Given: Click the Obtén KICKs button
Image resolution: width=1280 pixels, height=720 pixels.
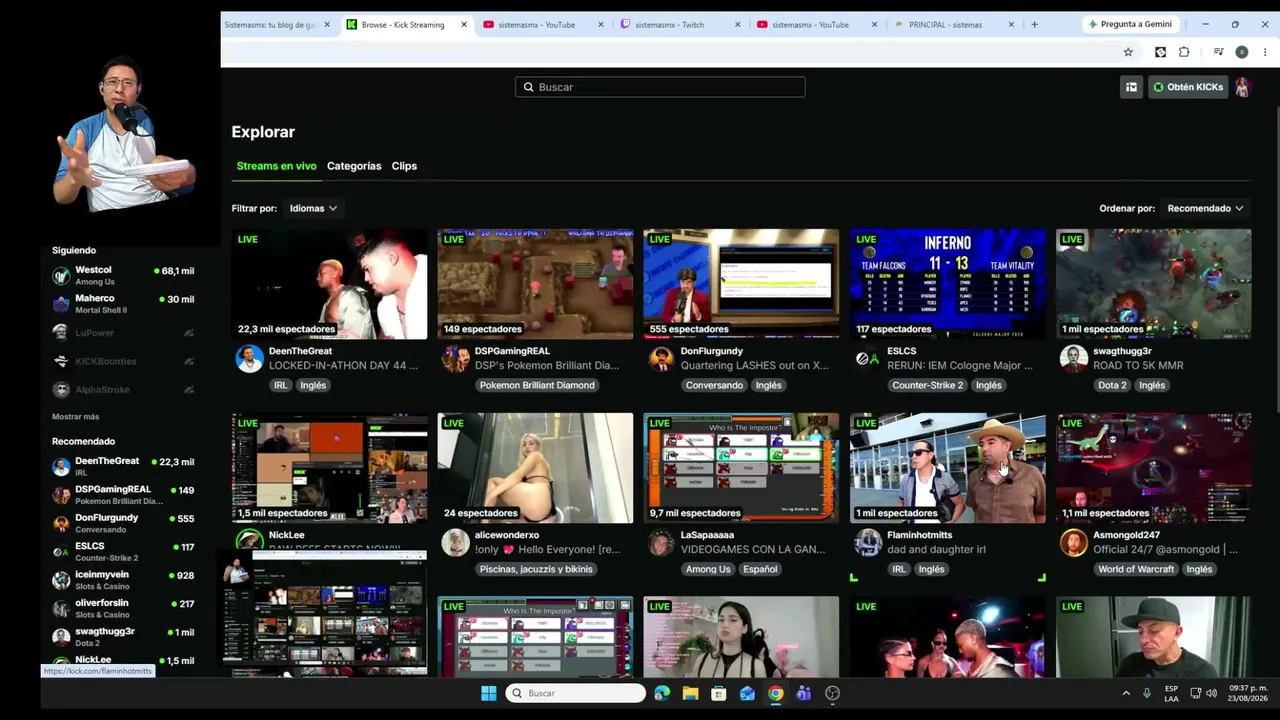Looking at the screenshot, I should click(1188, 87).
